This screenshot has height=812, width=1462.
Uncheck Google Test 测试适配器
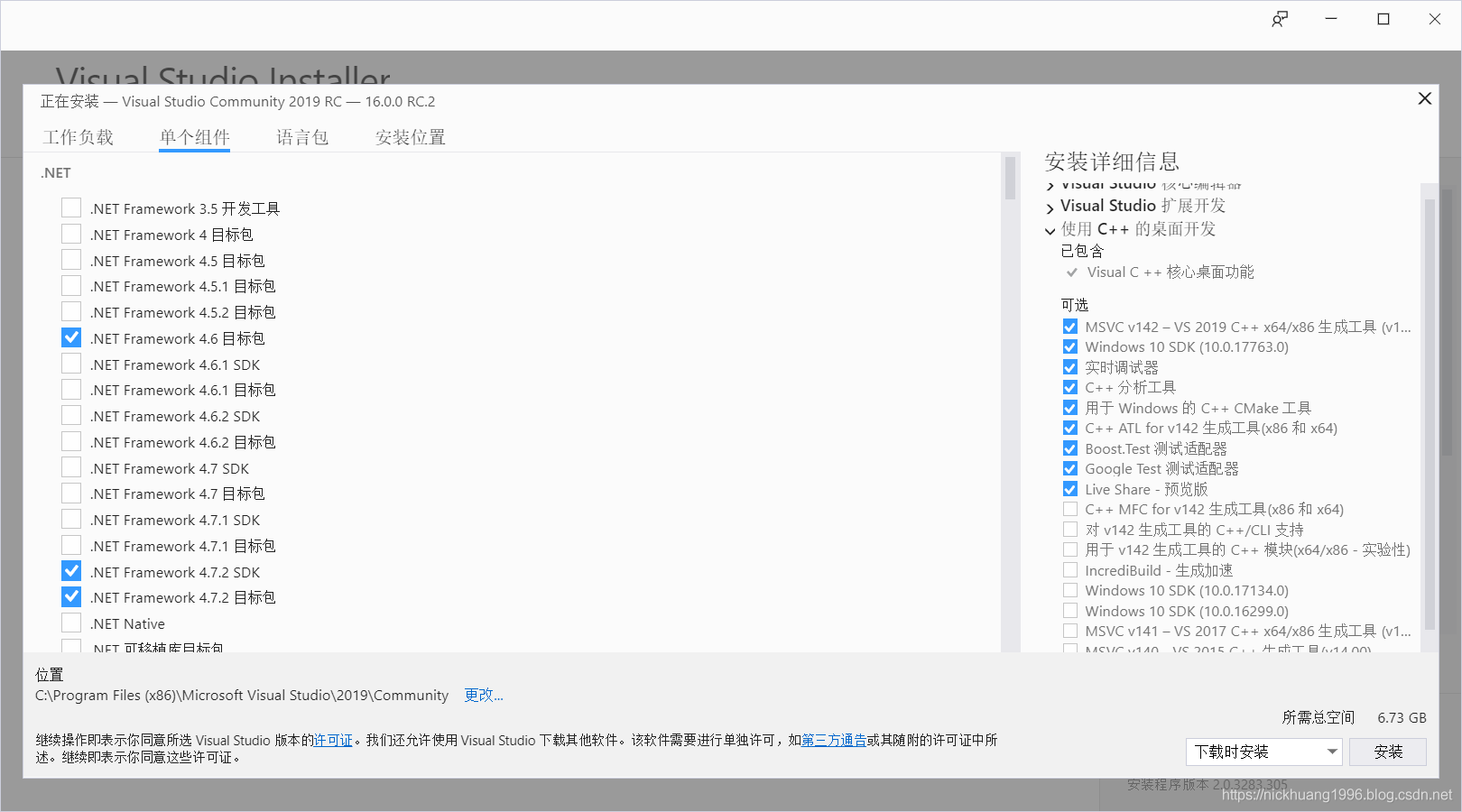pyautogui.click(x=1069, y=468)
